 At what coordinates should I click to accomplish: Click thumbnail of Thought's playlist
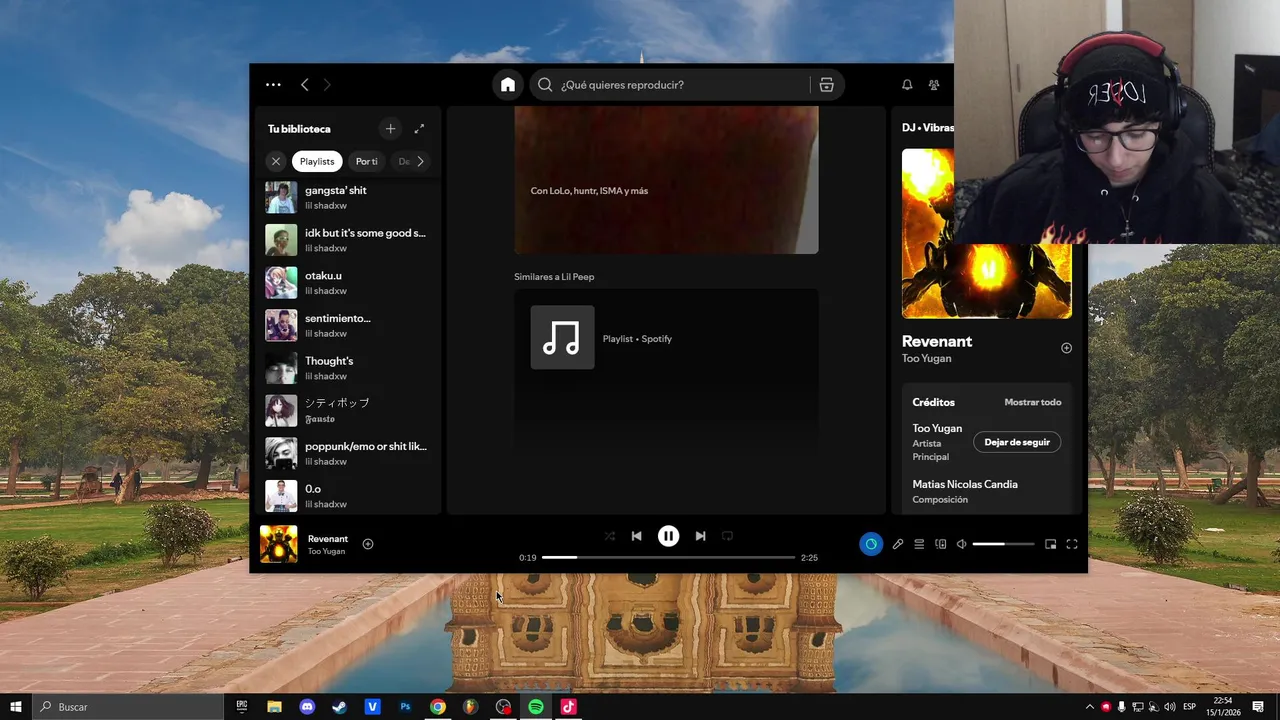point(281,368)
